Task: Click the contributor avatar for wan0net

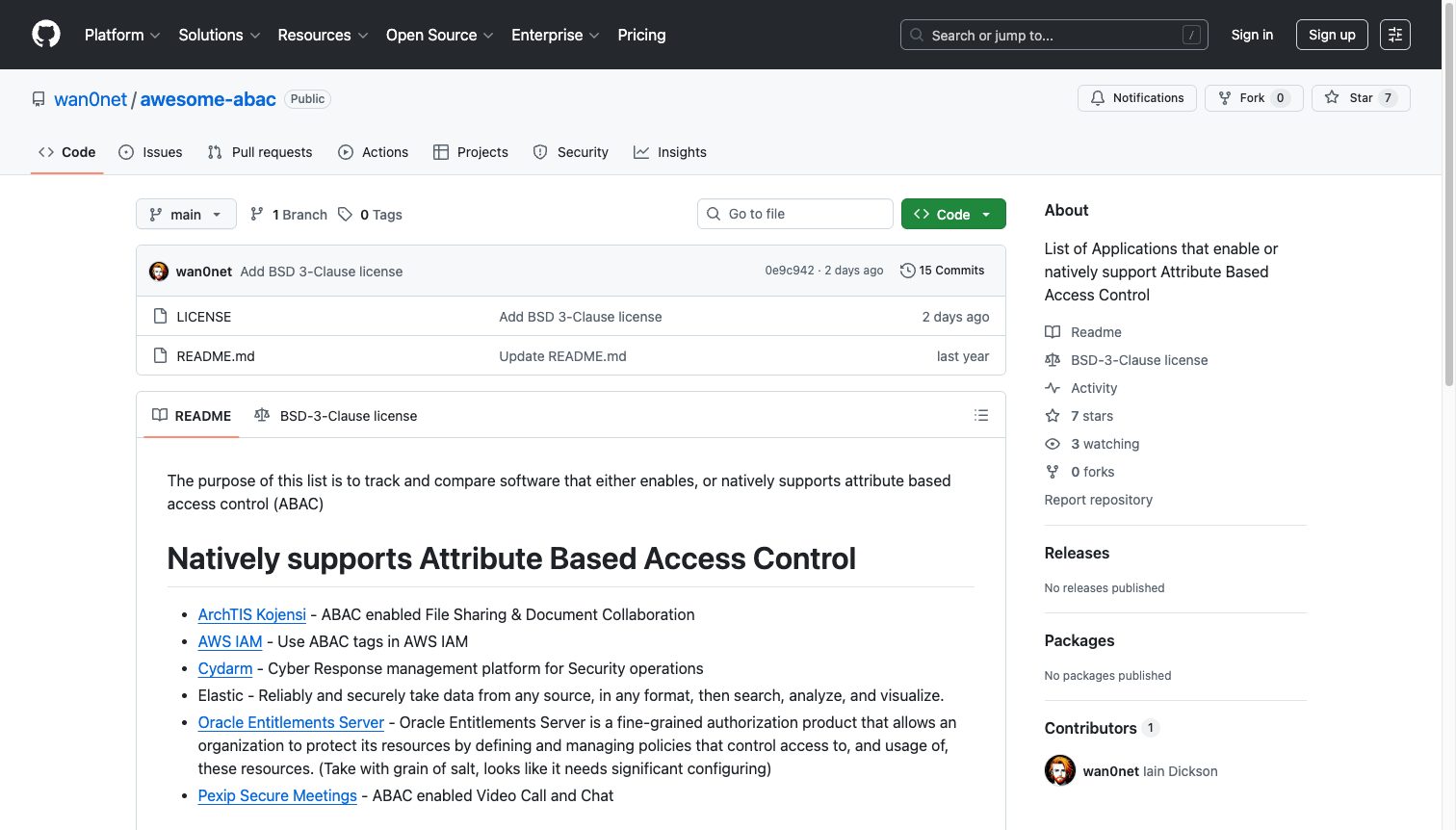Action: 1059,771
